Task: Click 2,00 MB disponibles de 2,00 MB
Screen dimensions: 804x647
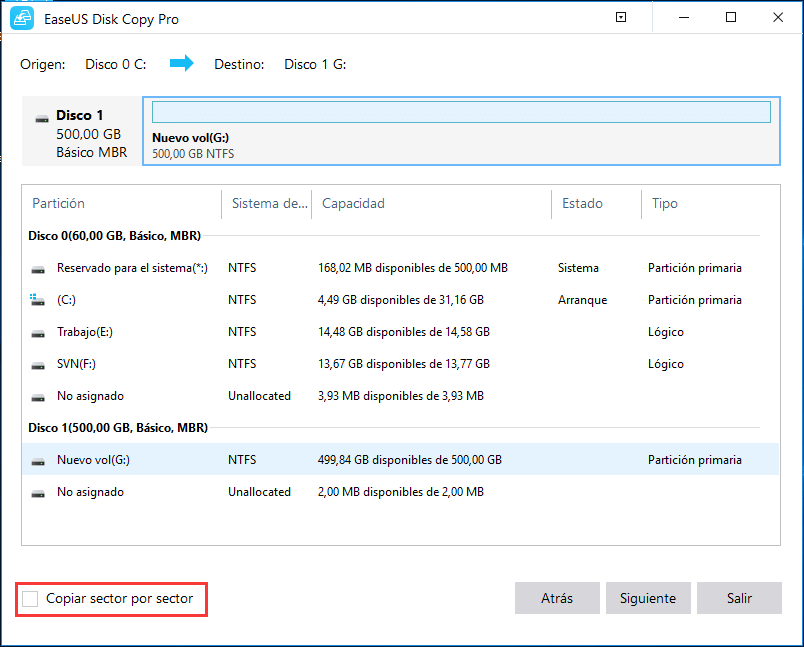Action: click(400, 492)
